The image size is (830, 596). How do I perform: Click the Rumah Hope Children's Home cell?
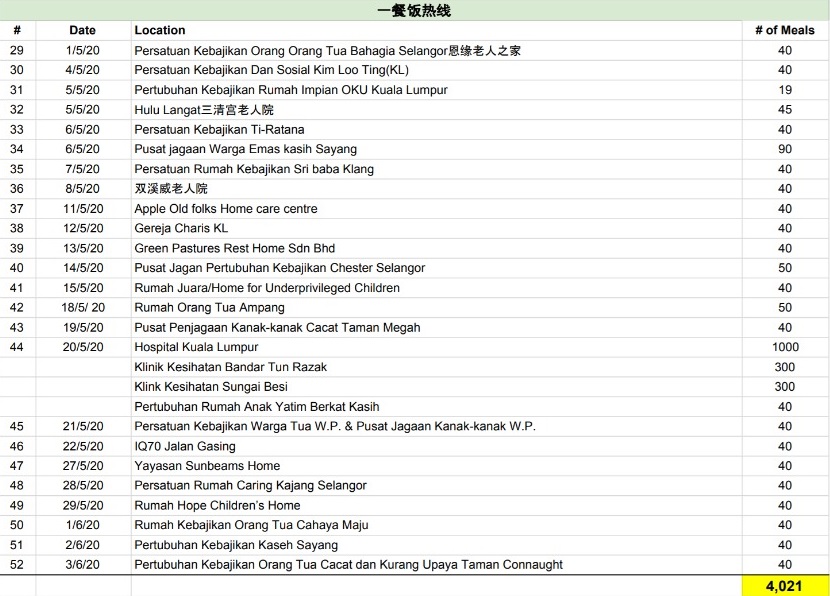(x=217, y=506)
